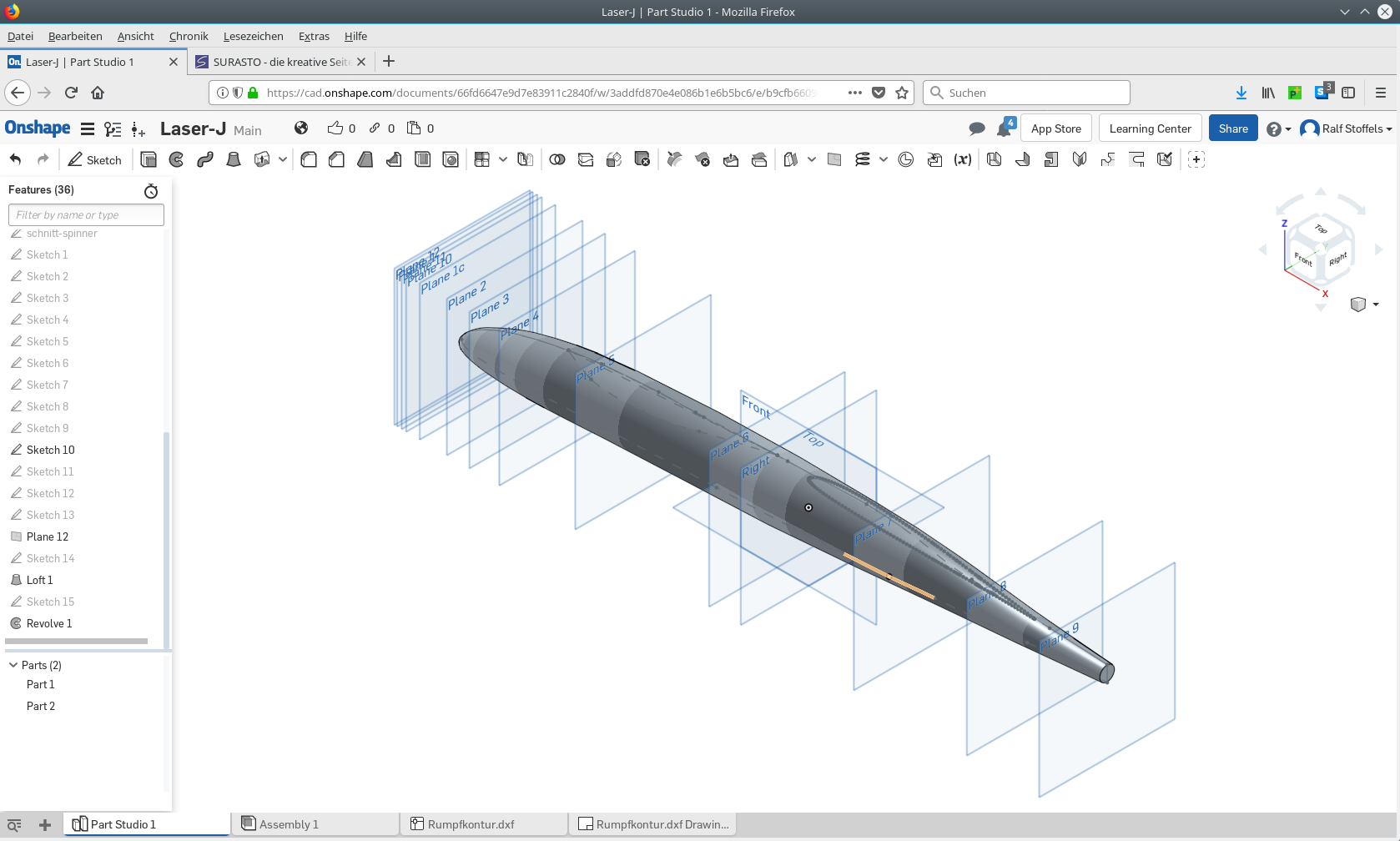
Task: Toggle the public globe document indicator
Action: click(301, 128)
